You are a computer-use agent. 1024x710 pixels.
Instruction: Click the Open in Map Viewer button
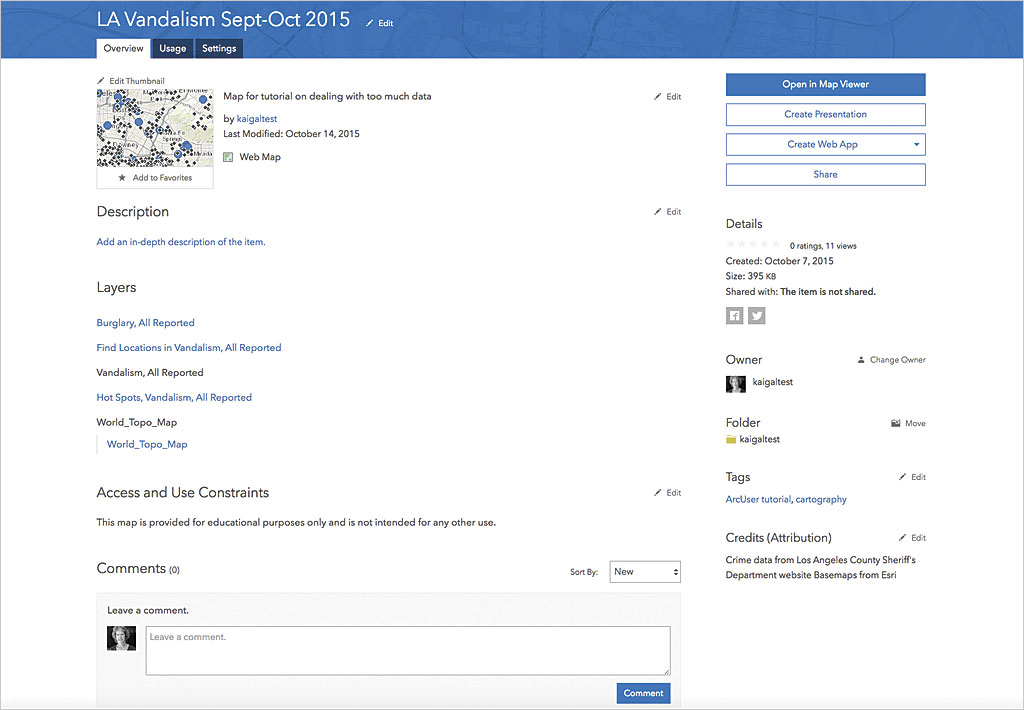pyautogui.click(x=825, y=85)
